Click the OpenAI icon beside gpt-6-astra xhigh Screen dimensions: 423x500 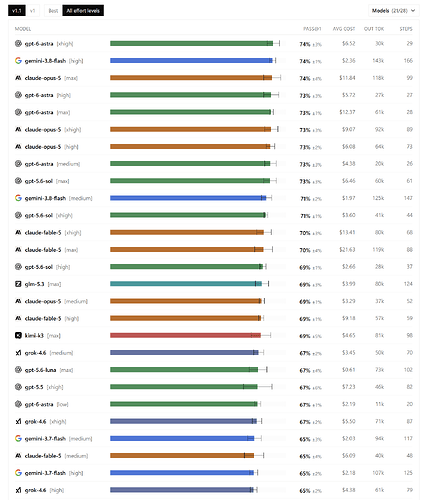[18, 43]
